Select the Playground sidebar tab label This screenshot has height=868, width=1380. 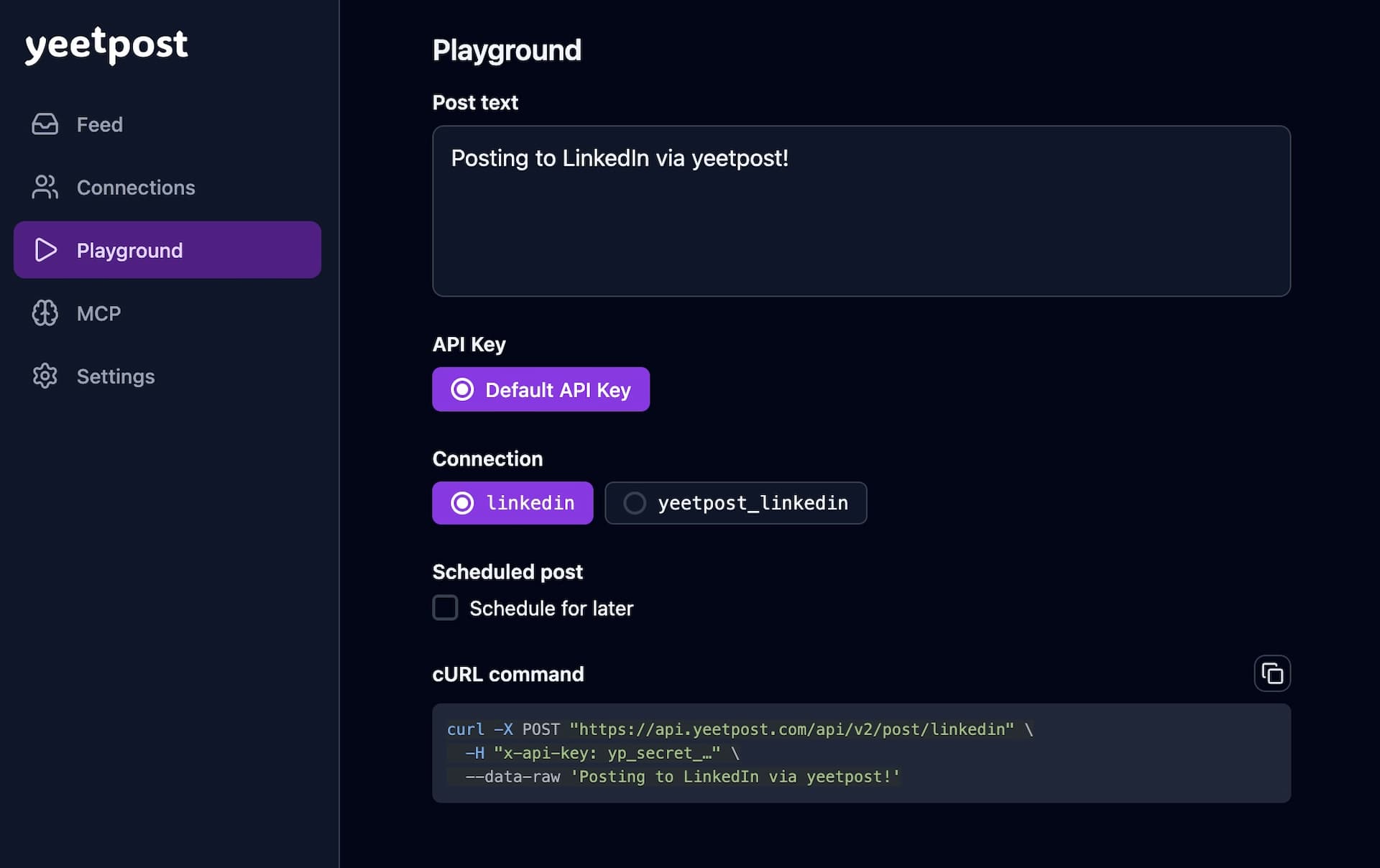click(x=129, y=250)
